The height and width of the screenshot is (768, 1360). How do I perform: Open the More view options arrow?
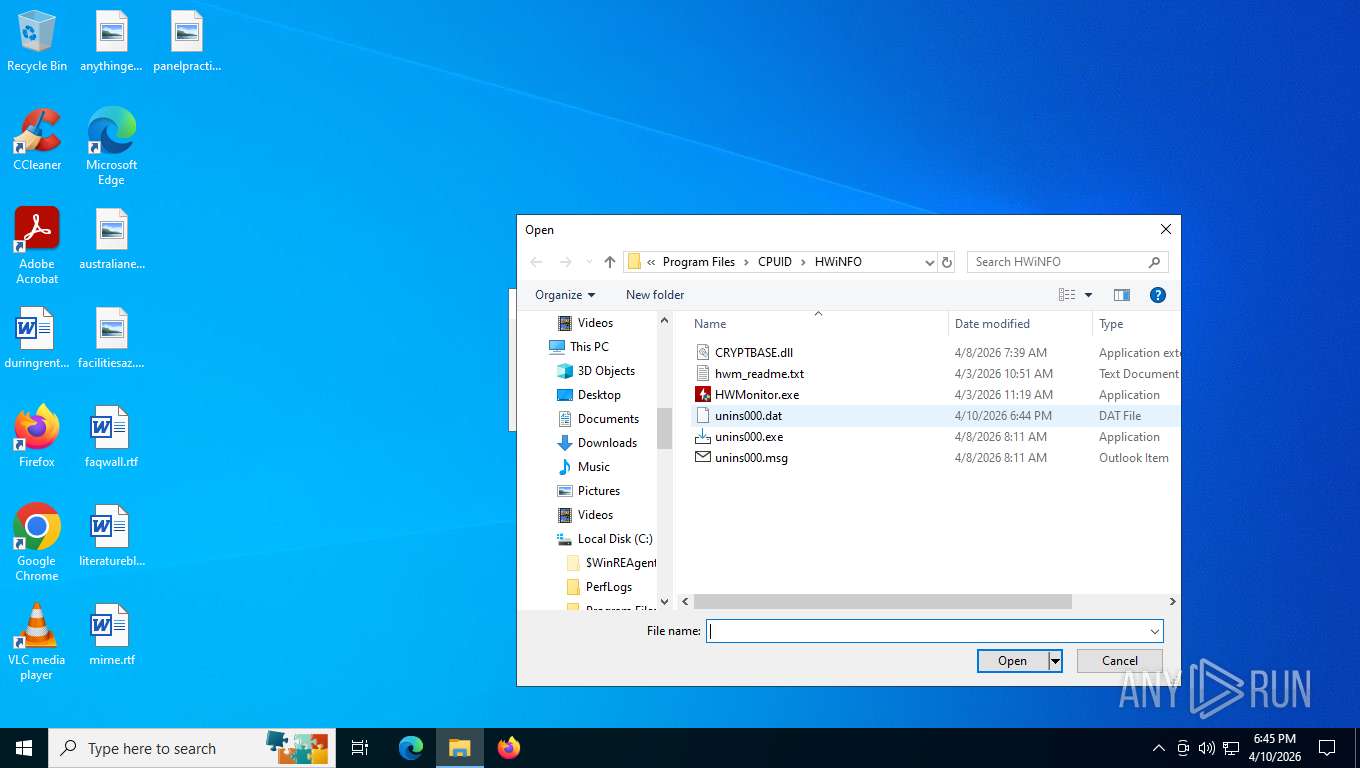pos(1088,295)
